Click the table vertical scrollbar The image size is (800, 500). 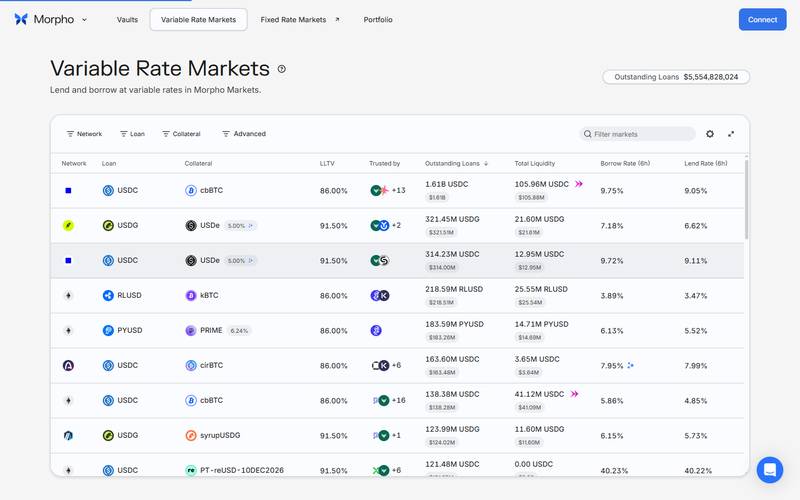(x=746, y=199)
